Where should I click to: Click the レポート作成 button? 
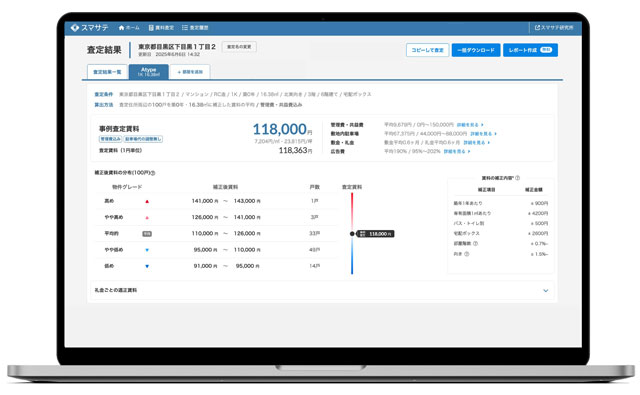tap(530, 50)
